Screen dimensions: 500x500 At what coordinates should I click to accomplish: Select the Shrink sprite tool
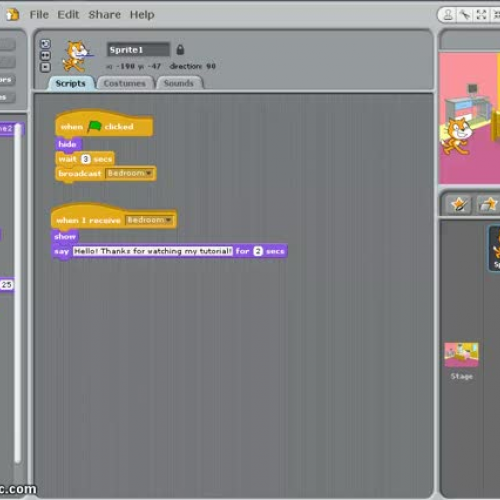(x=496, y=15)
